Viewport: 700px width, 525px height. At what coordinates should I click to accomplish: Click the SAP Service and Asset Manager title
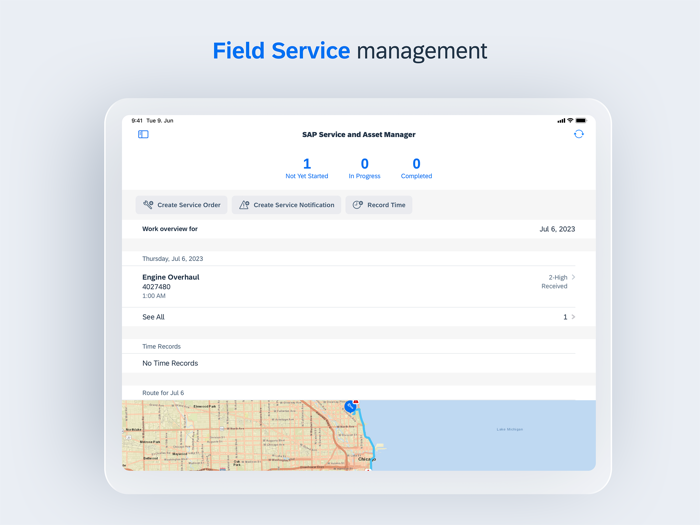pos(358,134)
